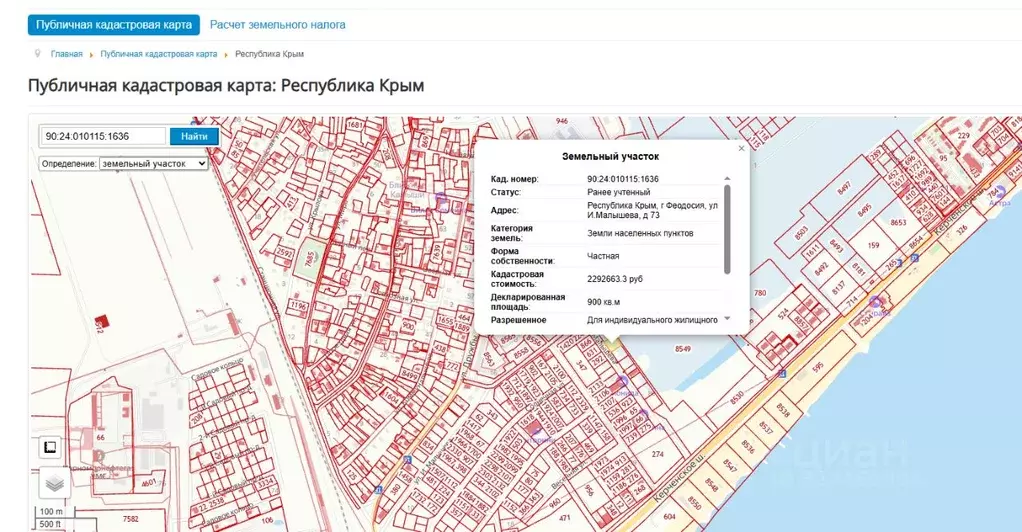Click the Частная ownership value
The height and width of the screenshot is (532, 1022).
[603, 256]
